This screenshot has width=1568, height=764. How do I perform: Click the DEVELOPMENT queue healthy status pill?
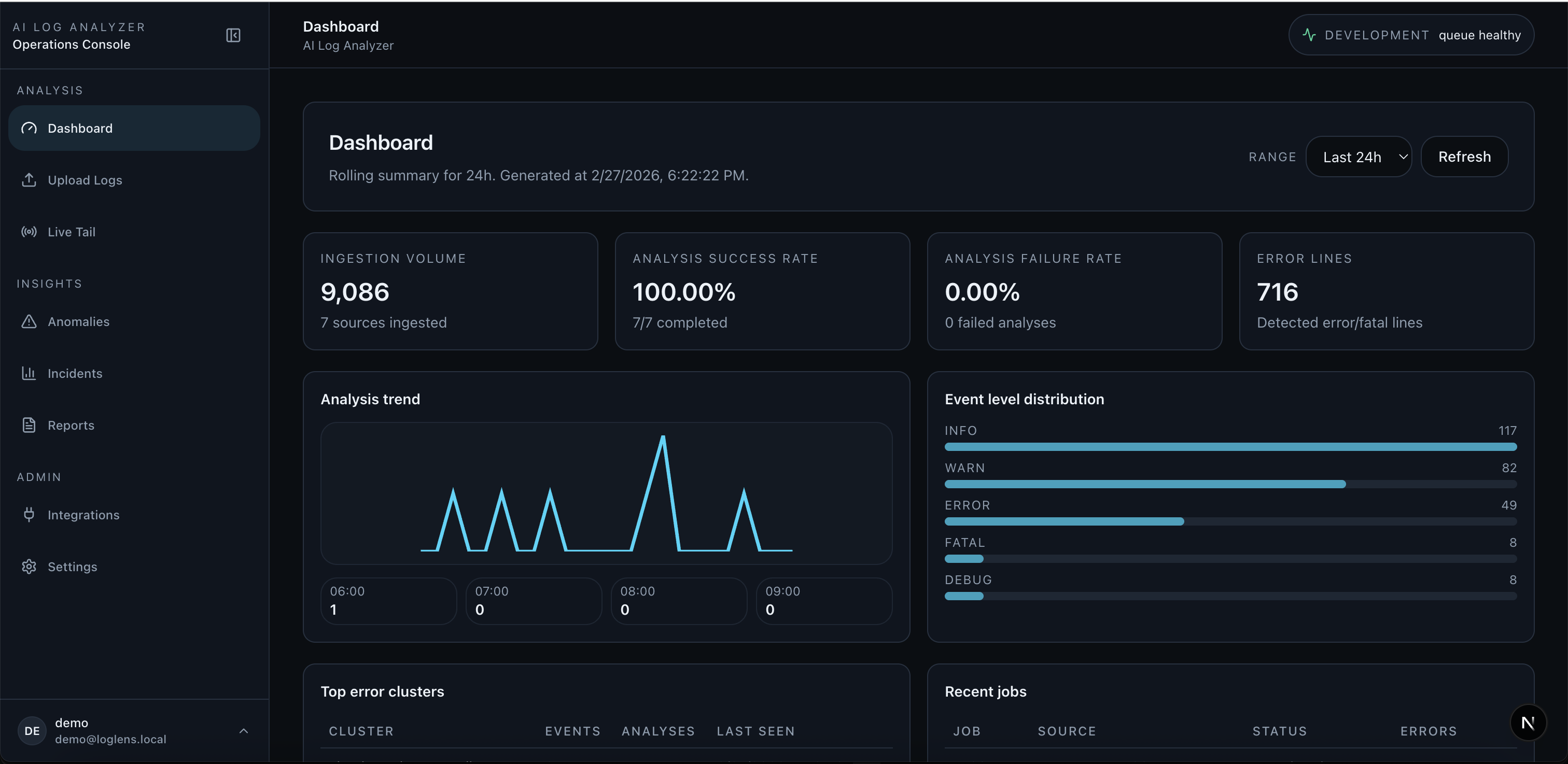coord(1410,35)
